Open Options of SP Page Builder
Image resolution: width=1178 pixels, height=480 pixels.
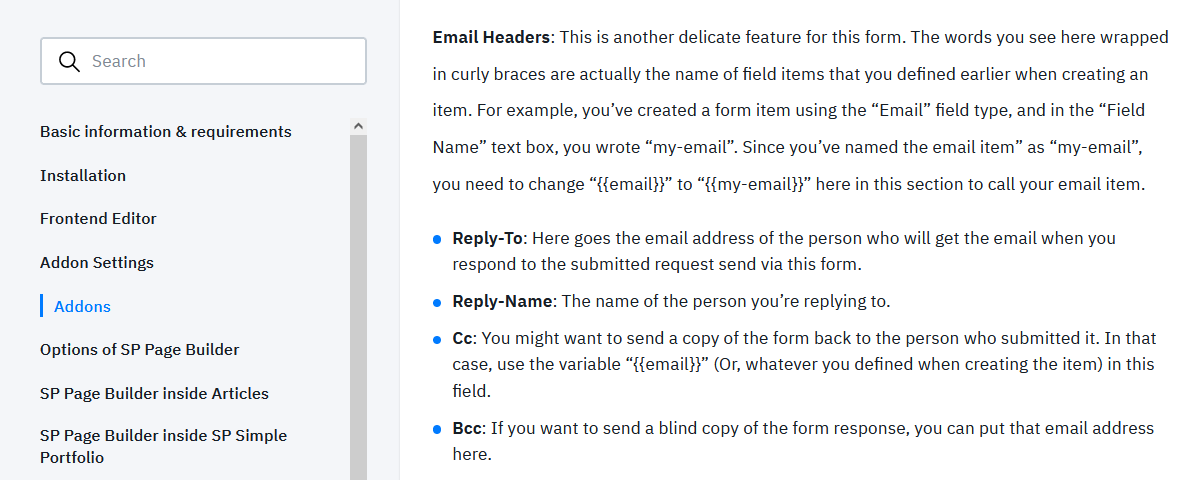[x=140, y=350]
